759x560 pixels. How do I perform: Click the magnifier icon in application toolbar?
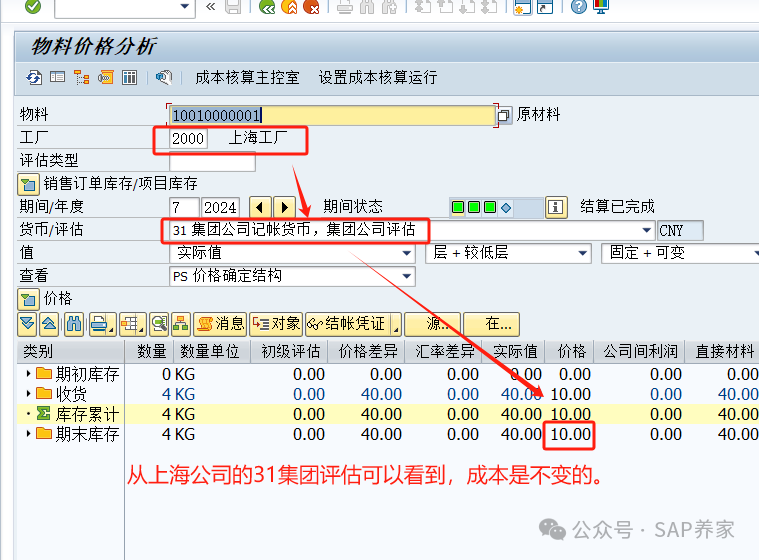coord(164,77)
